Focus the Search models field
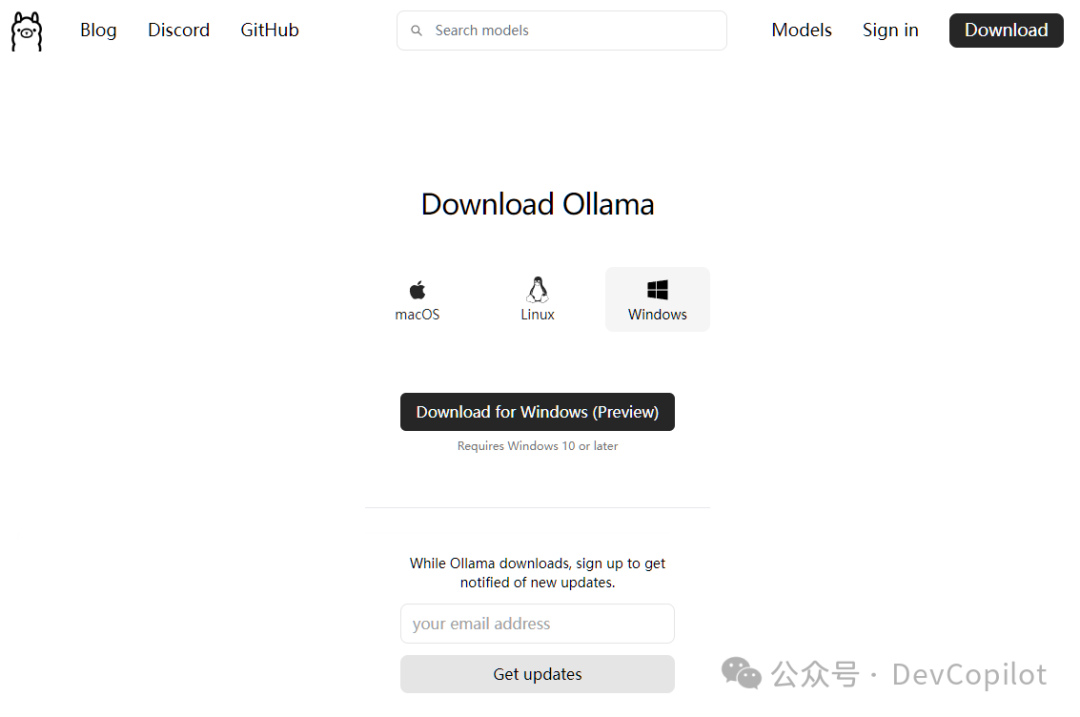The height and width of the screenshot is (717, 1080). pyautogui.click(x=561, y=30)
